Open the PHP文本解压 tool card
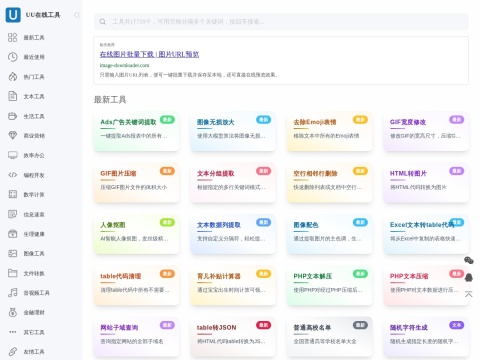This screenshot has width=480, height=360. 329,285
